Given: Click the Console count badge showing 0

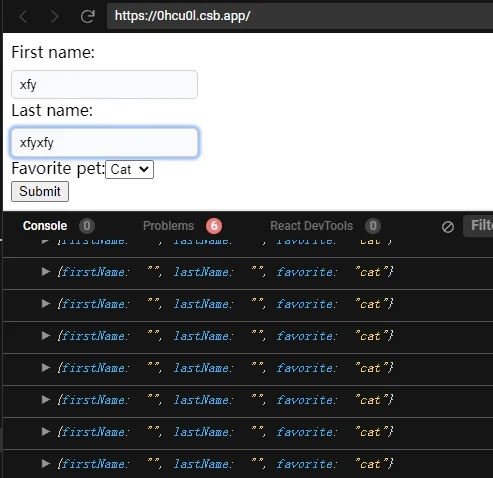Looking at the screenshot, I should coord(87,226).
